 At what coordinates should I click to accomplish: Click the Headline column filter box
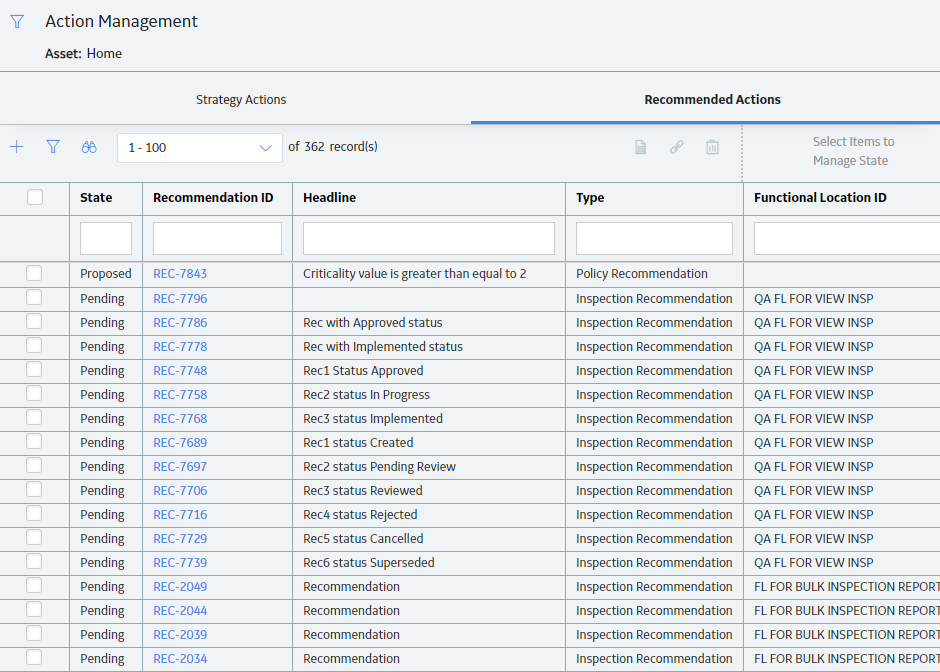click(429, 239)
